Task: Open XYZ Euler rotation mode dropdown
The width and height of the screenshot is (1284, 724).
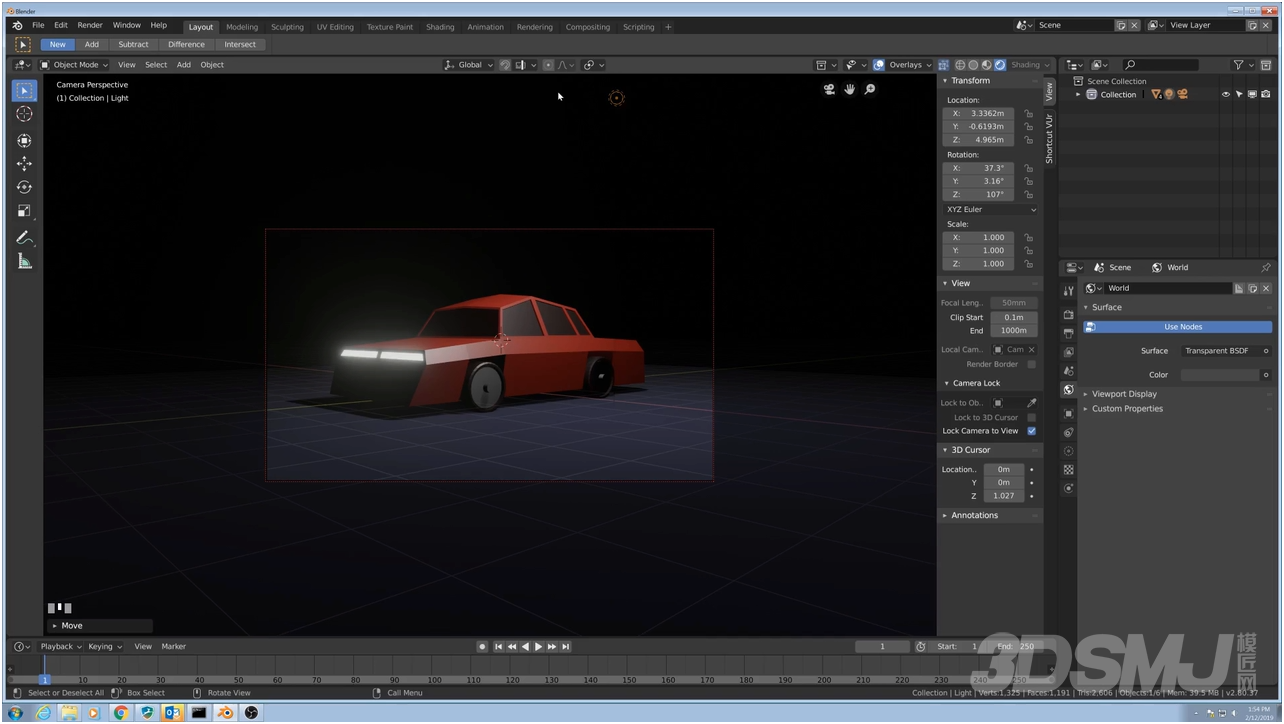Action: [x=990, y=210]
